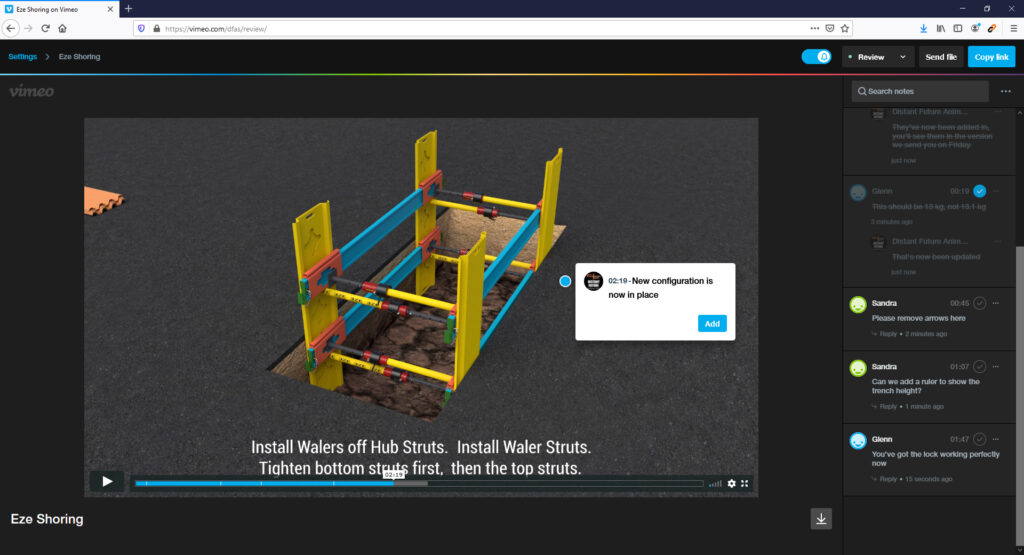The height and width of the screenshot is (555, 1024).
Task: Click the Settings breadcrumb link
Action: 22,57
